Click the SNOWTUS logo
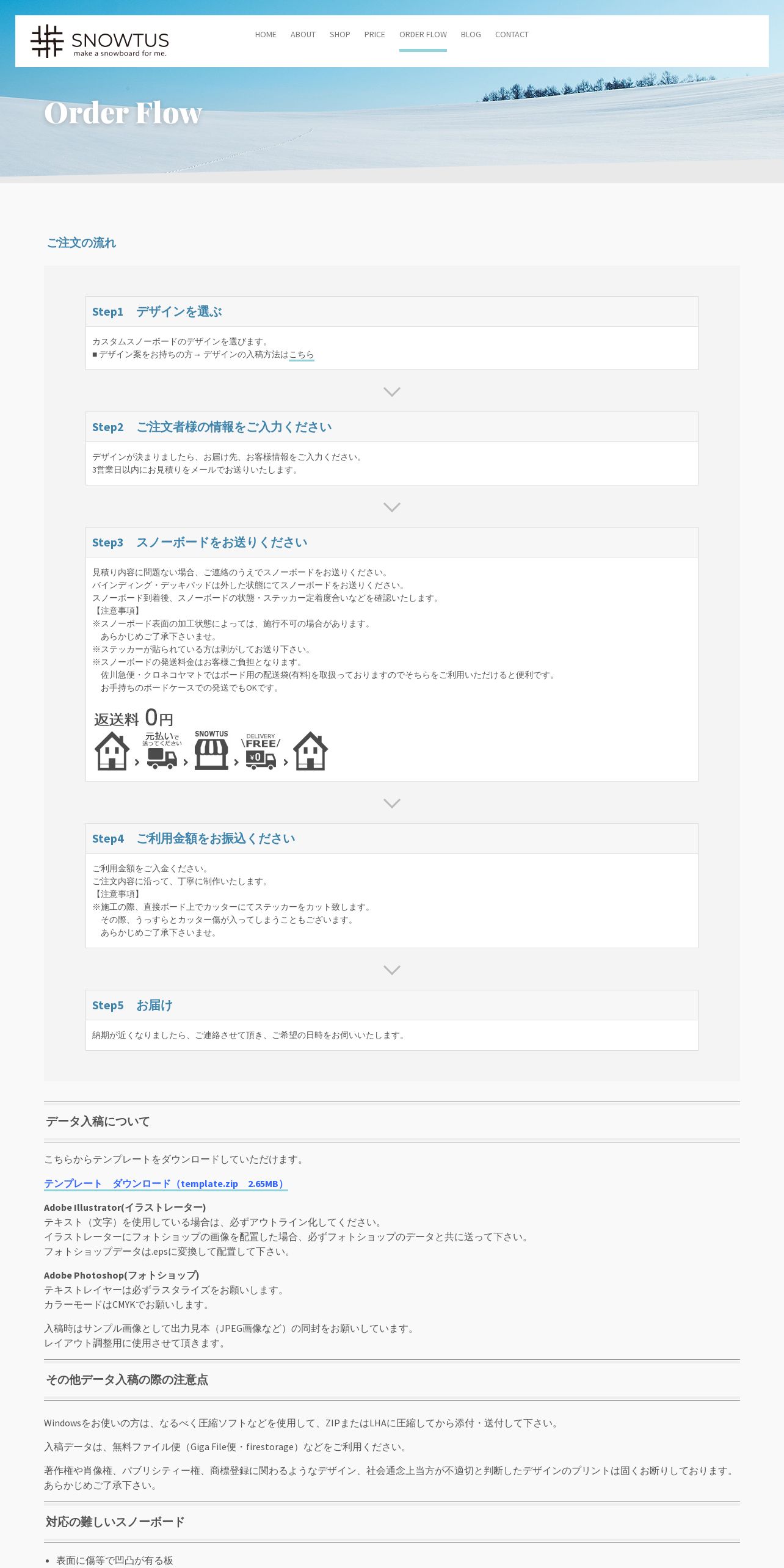The width and height of the screenshot is (784, 1568). click(x=100, y=42)
